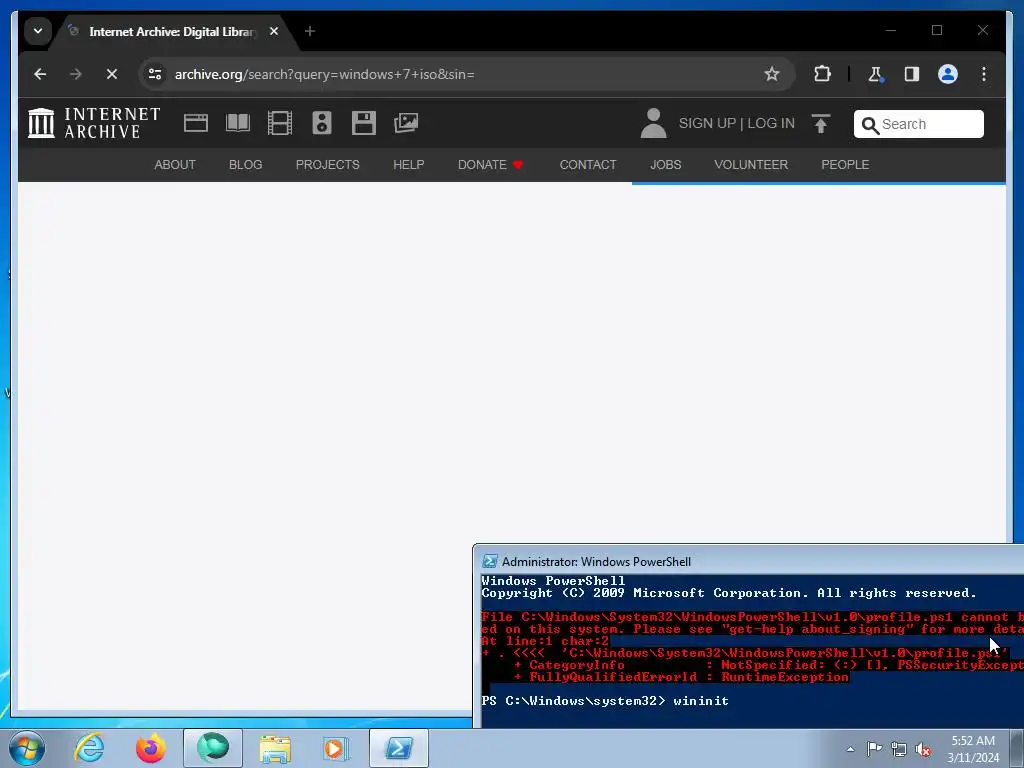Open the Chrome extensions menu

point(822,74)
